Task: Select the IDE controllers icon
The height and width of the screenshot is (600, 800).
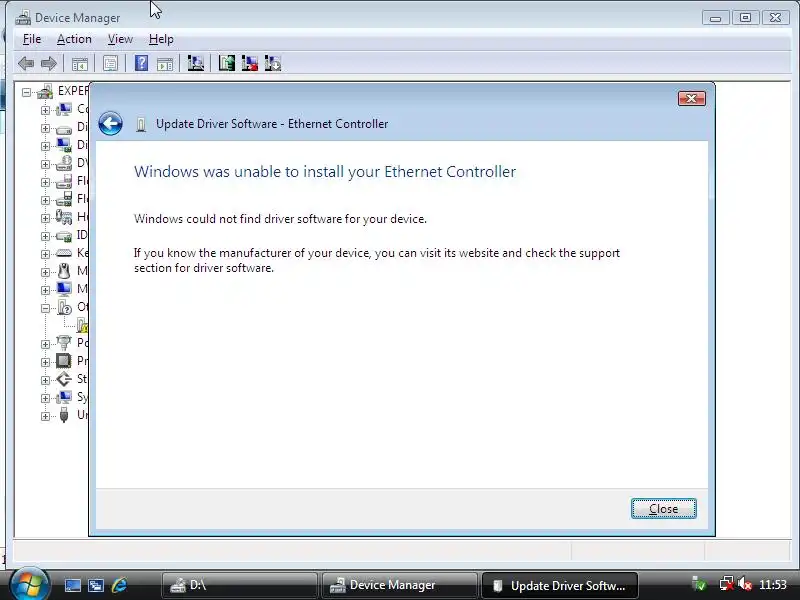Action: click(x=64, y=236)
